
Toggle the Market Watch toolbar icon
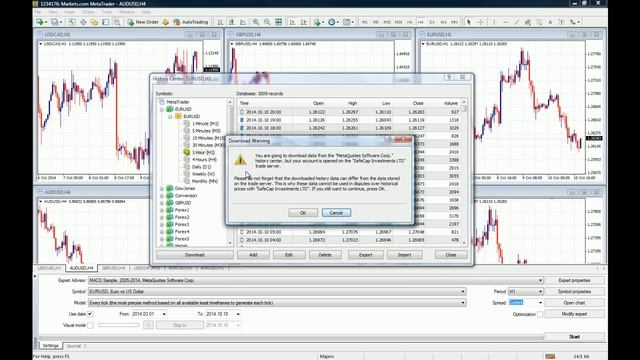(x=72, y=22)
